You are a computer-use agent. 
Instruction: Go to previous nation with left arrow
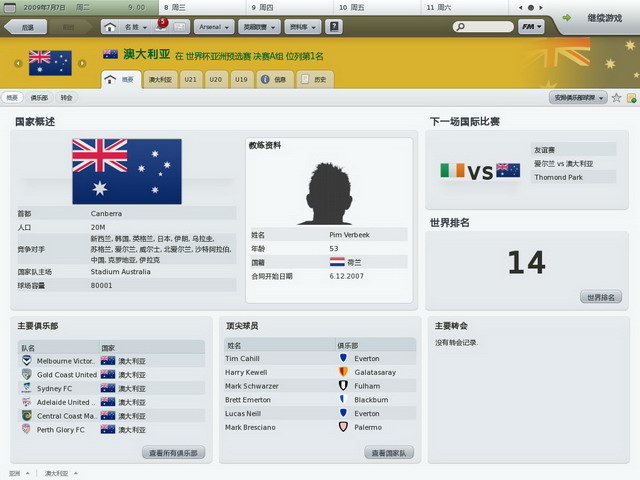17,64
